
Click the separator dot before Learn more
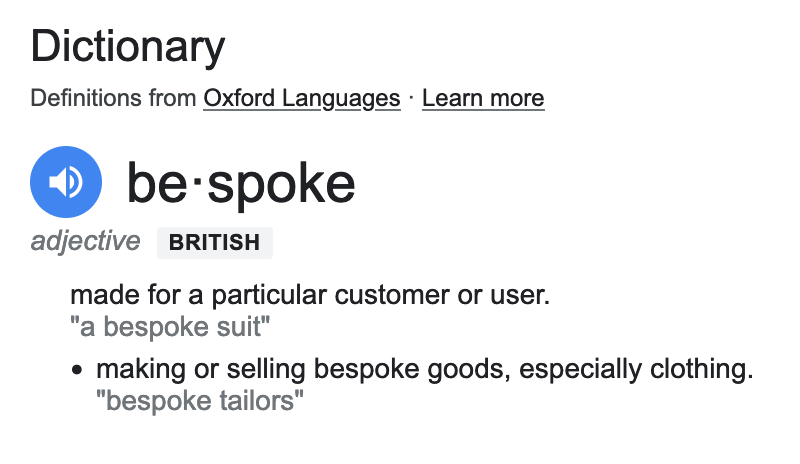(x=411, y=97)
